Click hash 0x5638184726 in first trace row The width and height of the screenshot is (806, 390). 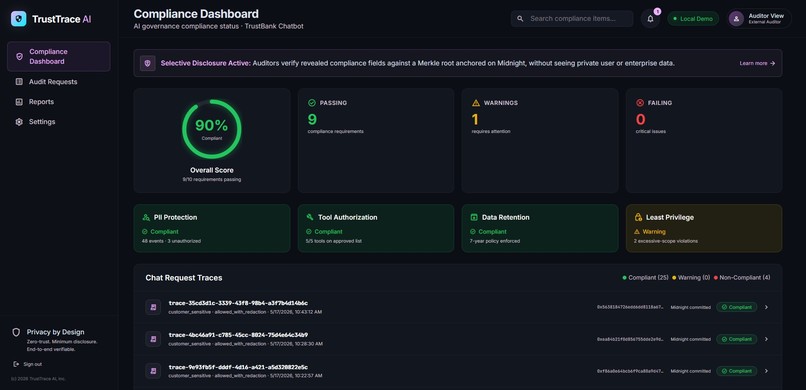tap(630, 307)
